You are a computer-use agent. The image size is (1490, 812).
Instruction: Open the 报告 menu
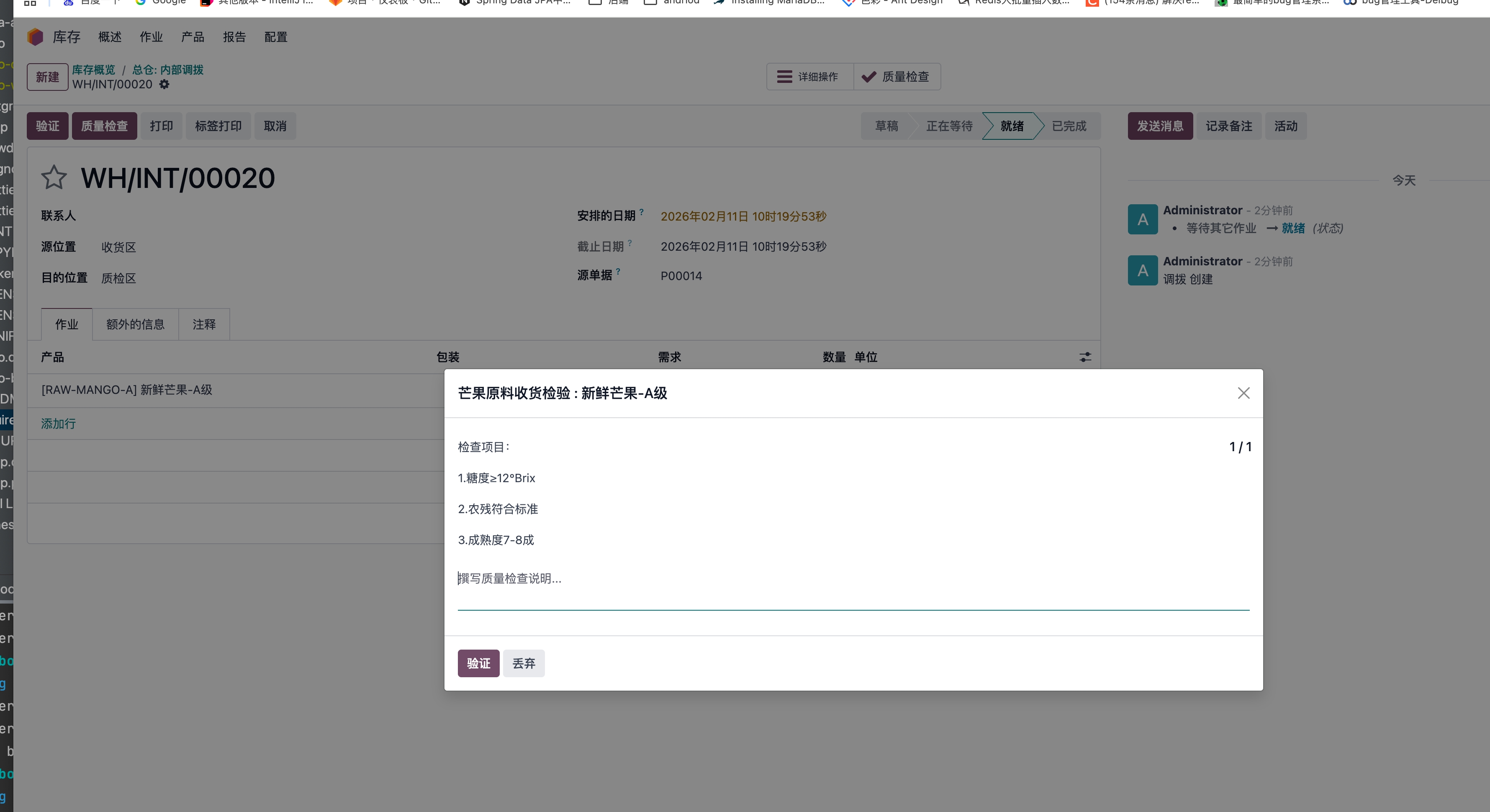coord(234,37)
